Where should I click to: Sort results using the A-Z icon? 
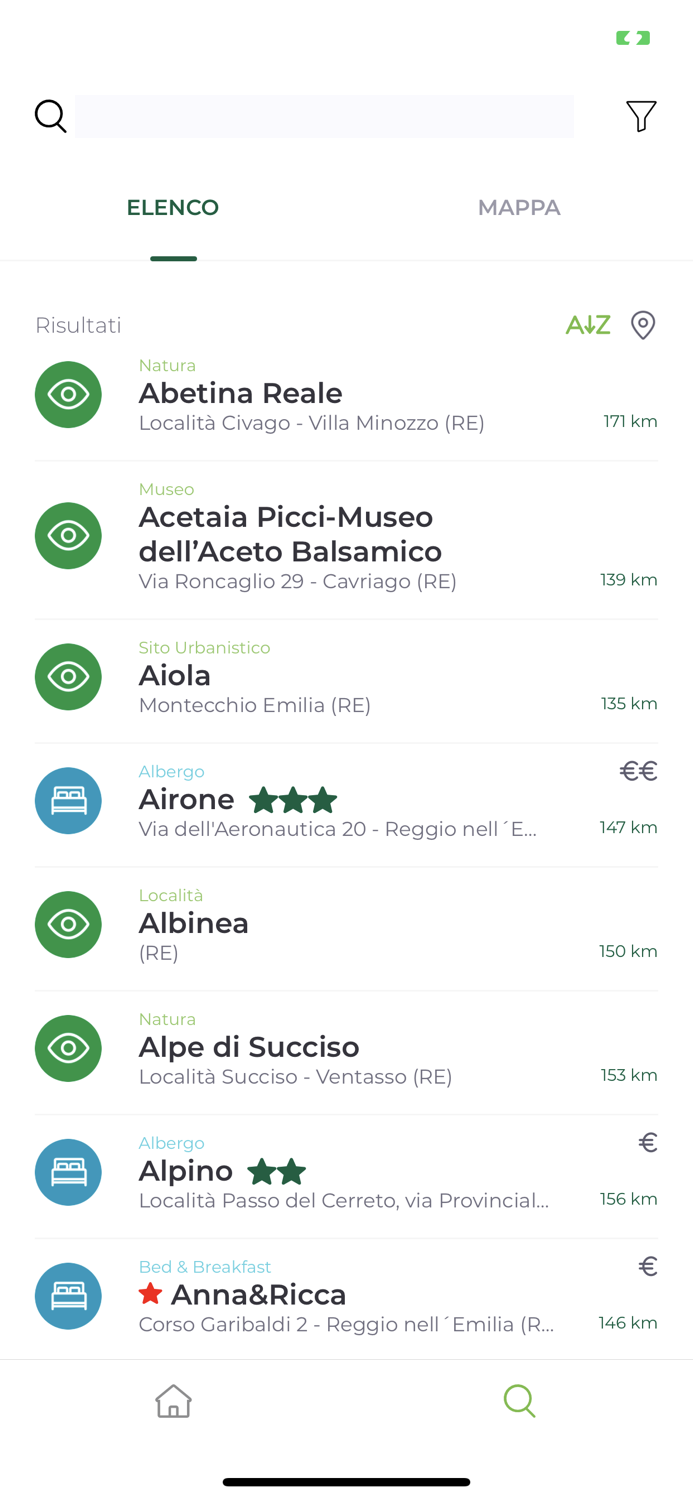pos(588,325)
